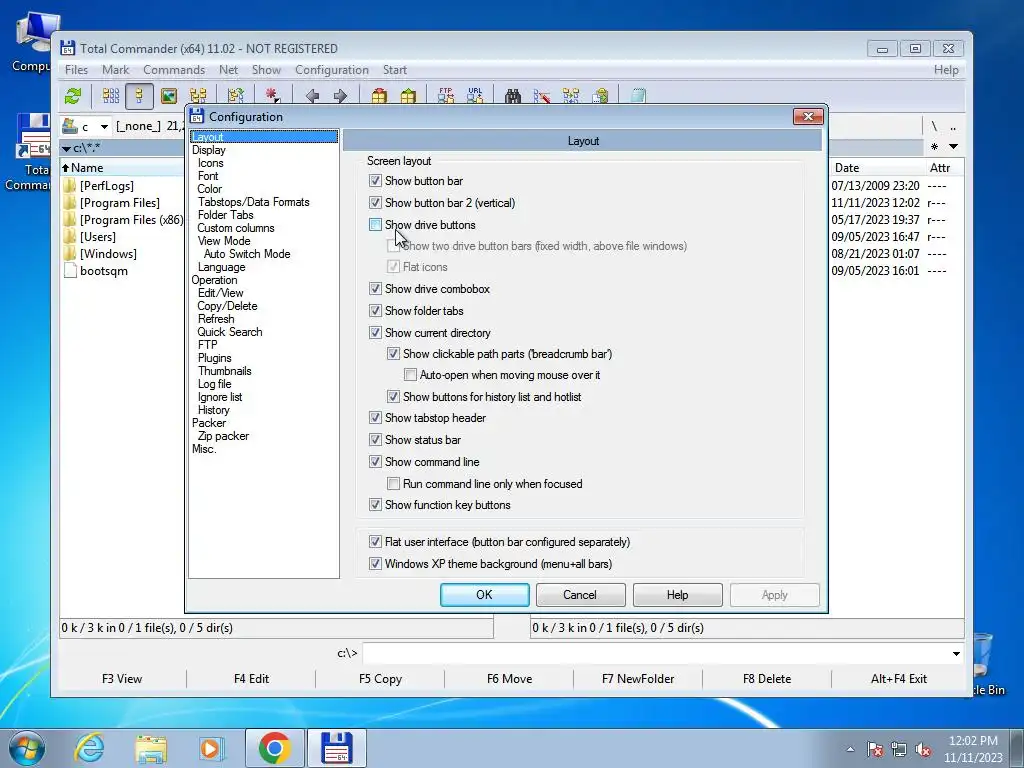Viewport: 1024px width, 768px height.
Task: Open the right panel history list arrow
Action: pyautogui.click(x=953, y=147)
